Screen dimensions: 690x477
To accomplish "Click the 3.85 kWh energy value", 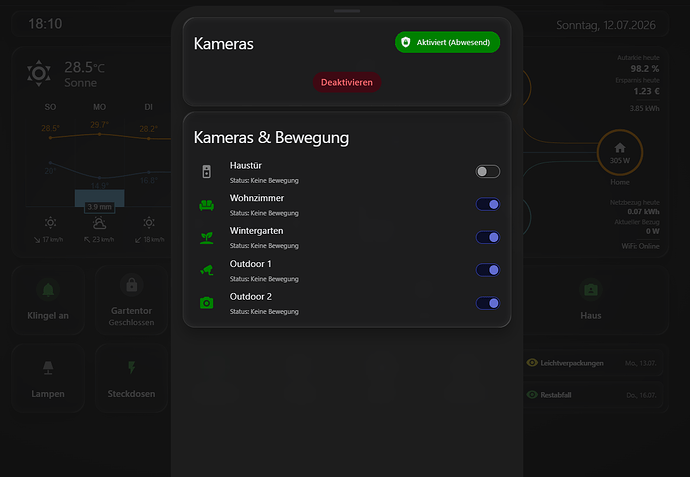I will [644, 108].
